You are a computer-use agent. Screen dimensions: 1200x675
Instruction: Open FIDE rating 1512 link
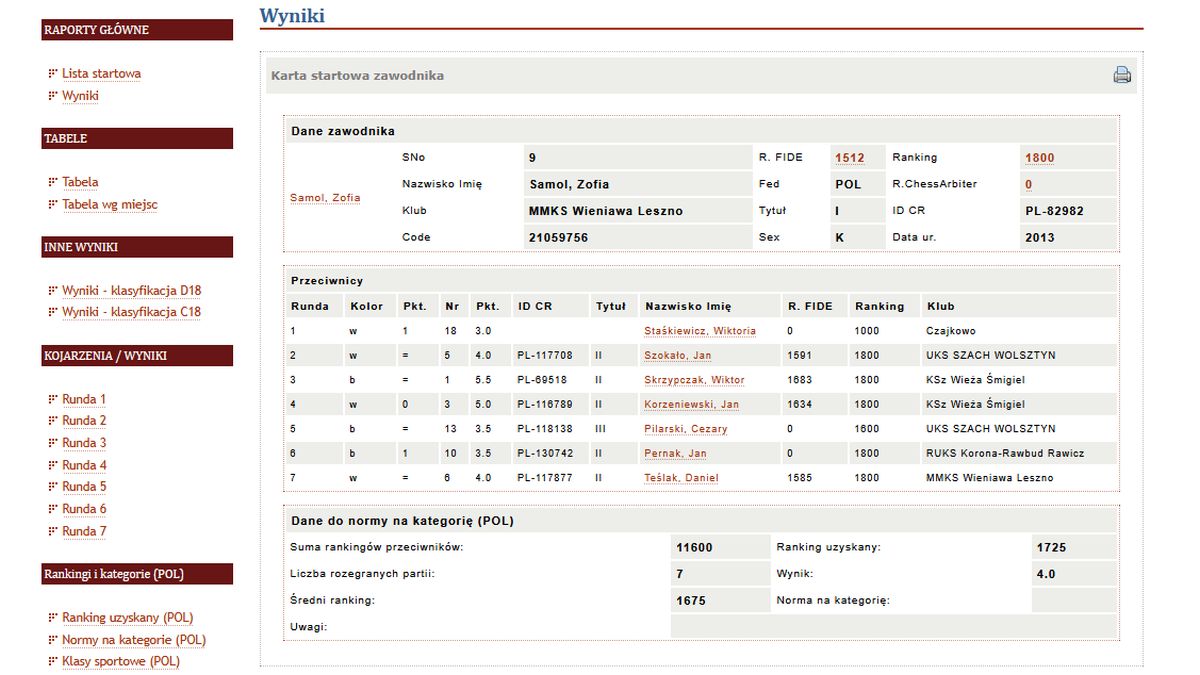pyautogui.click(x=849, y=158)
